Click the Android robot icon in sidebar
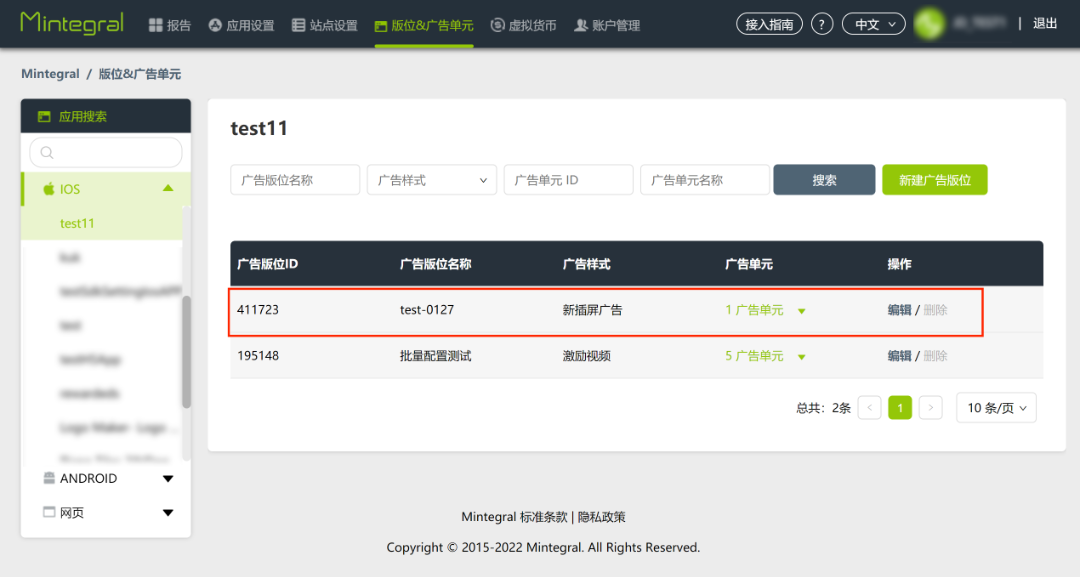This screenshot has height=577, width=1080. (48, 478)
